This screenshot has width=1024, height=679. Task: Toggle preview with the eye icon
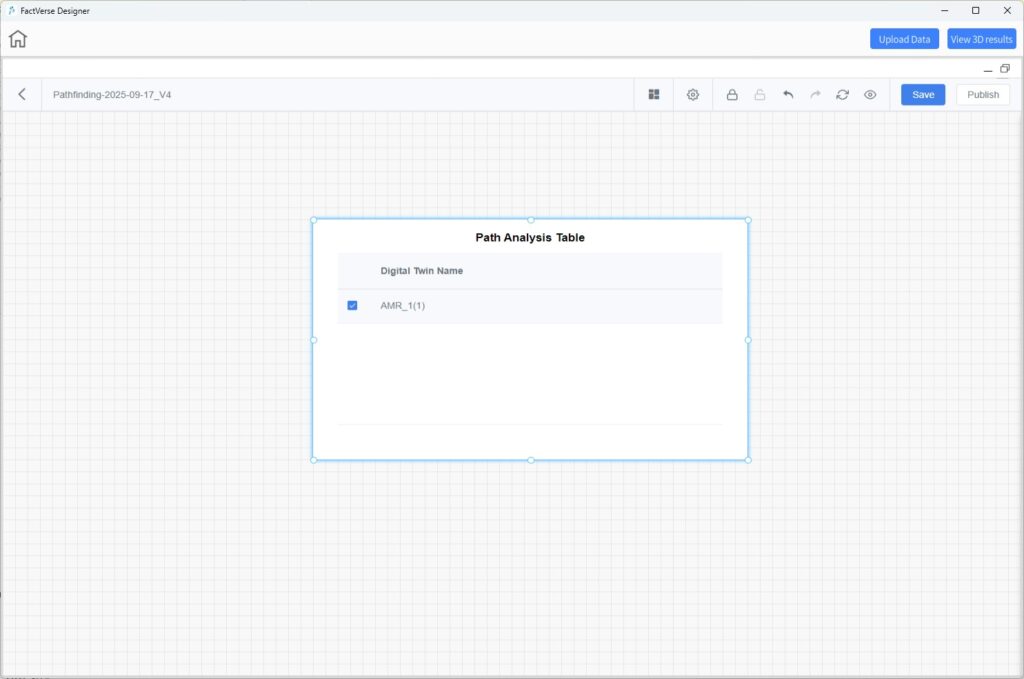[x=870, y=94]
